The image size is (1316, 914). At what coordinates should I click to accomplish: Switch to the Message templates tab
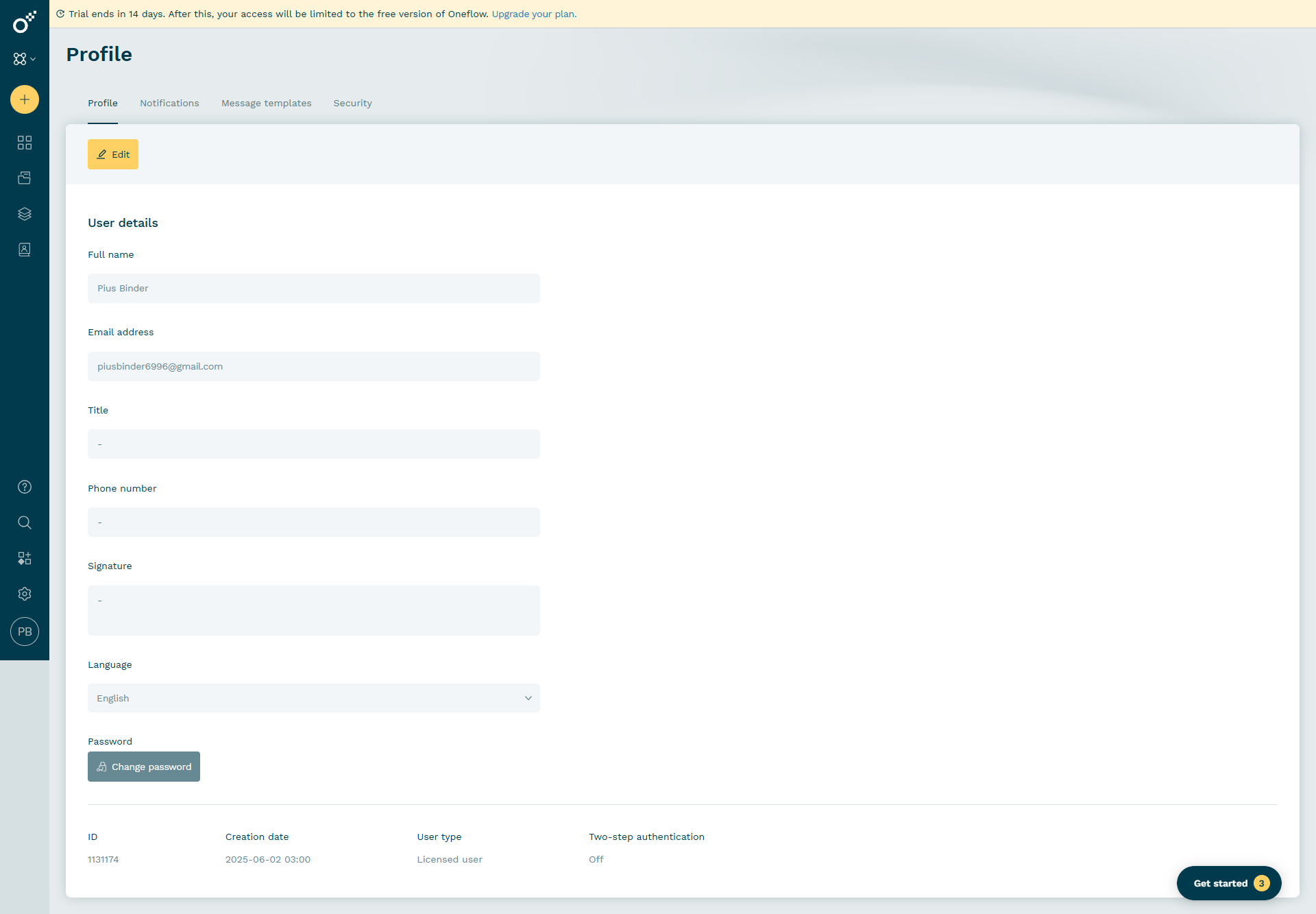266,104
